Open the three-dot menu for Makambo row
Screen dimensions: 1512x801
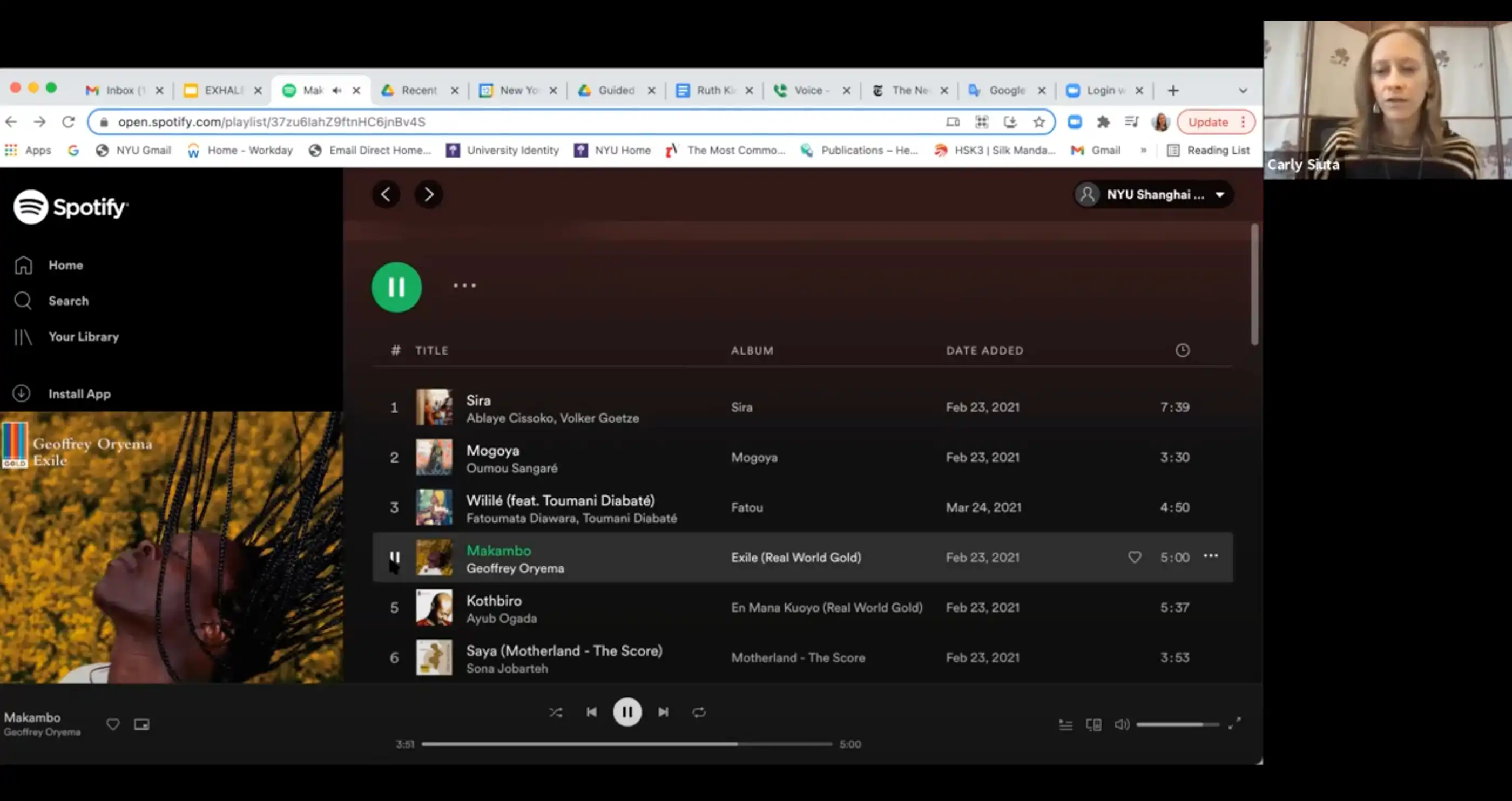coord(1210,556)
